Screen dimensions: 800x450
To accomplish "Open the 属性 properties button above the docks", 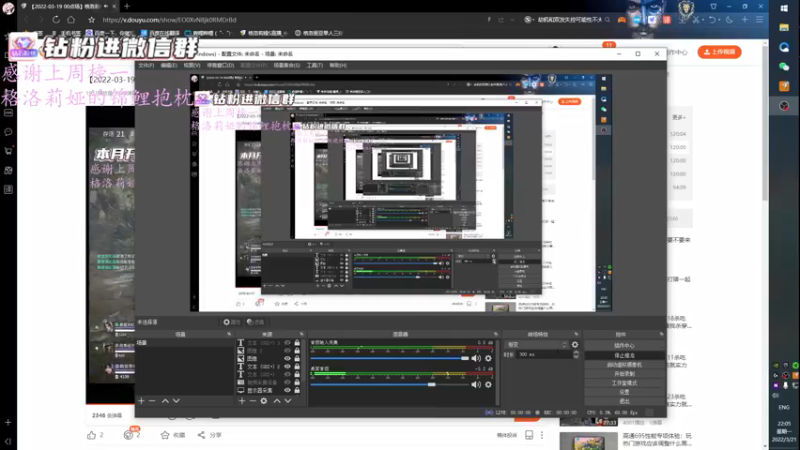I will click(x=232, y=322).
